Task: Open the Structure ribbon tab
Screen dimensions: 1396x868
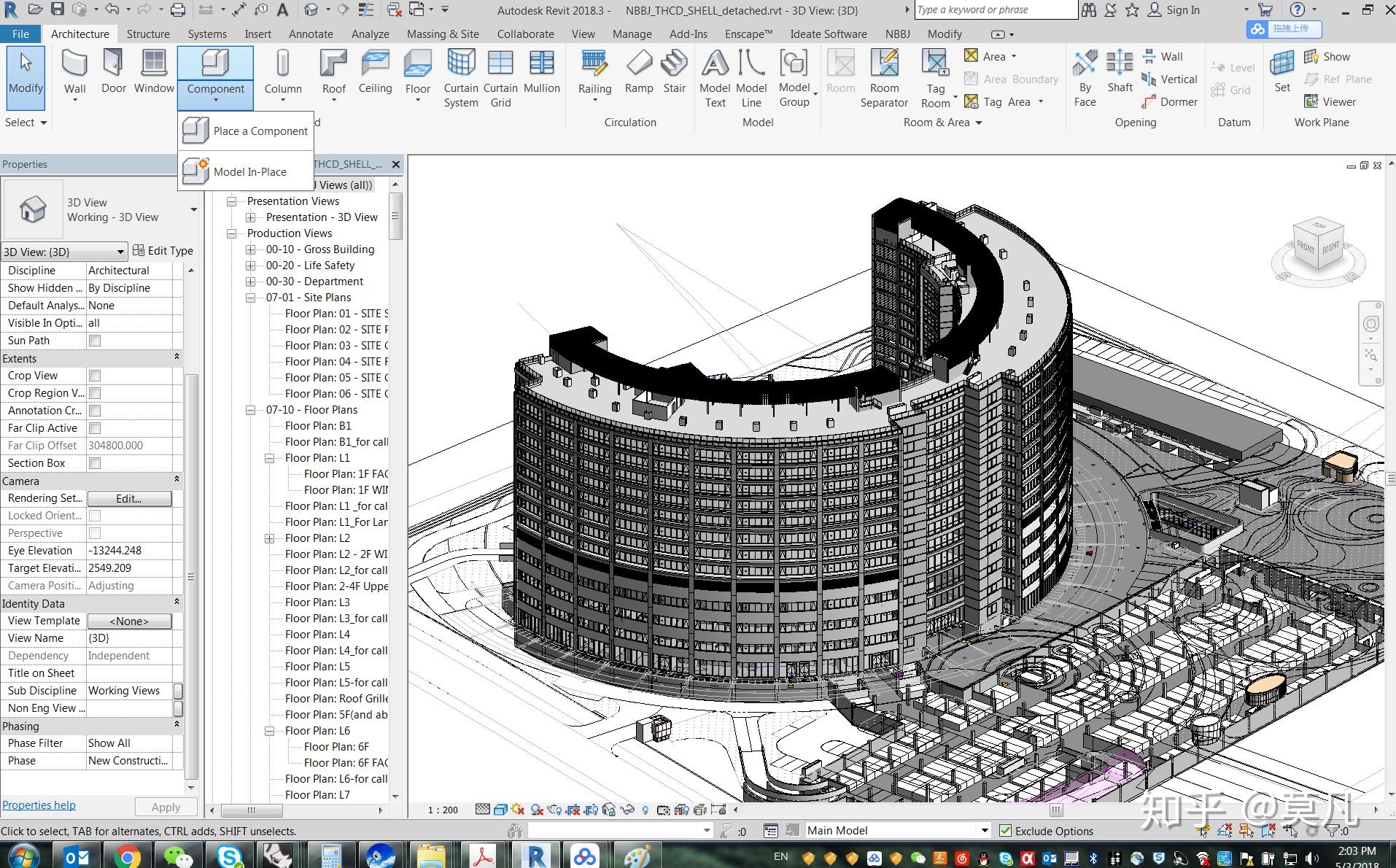Action: click(x=148, y=34)
